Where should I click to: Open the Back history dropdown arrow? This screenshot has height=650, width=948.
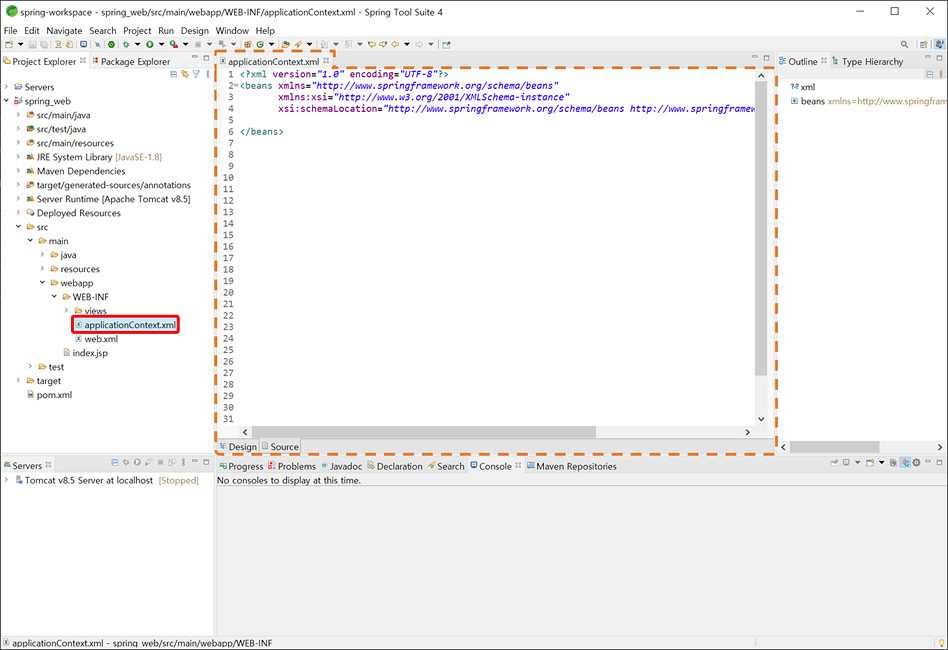pyautogui.click(x=407, y=44)
